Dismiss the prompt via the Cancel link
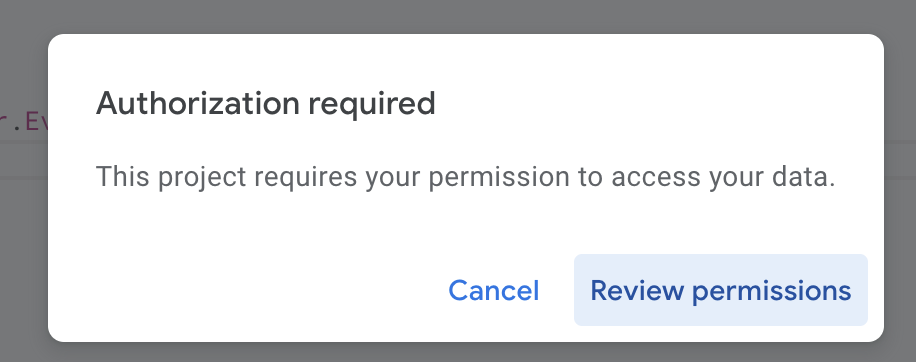 494,290
